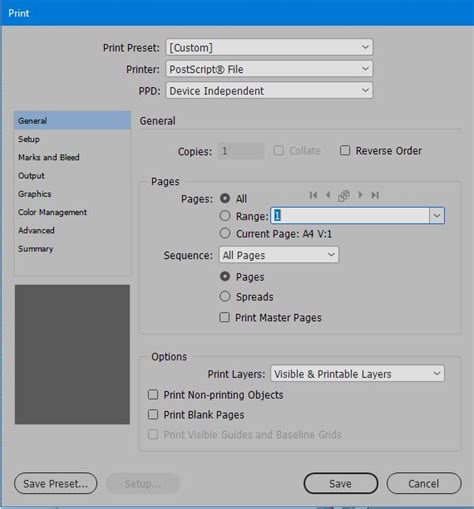
Task: Click the gray page preview thumbnail
Action: (x=72, y=354)
